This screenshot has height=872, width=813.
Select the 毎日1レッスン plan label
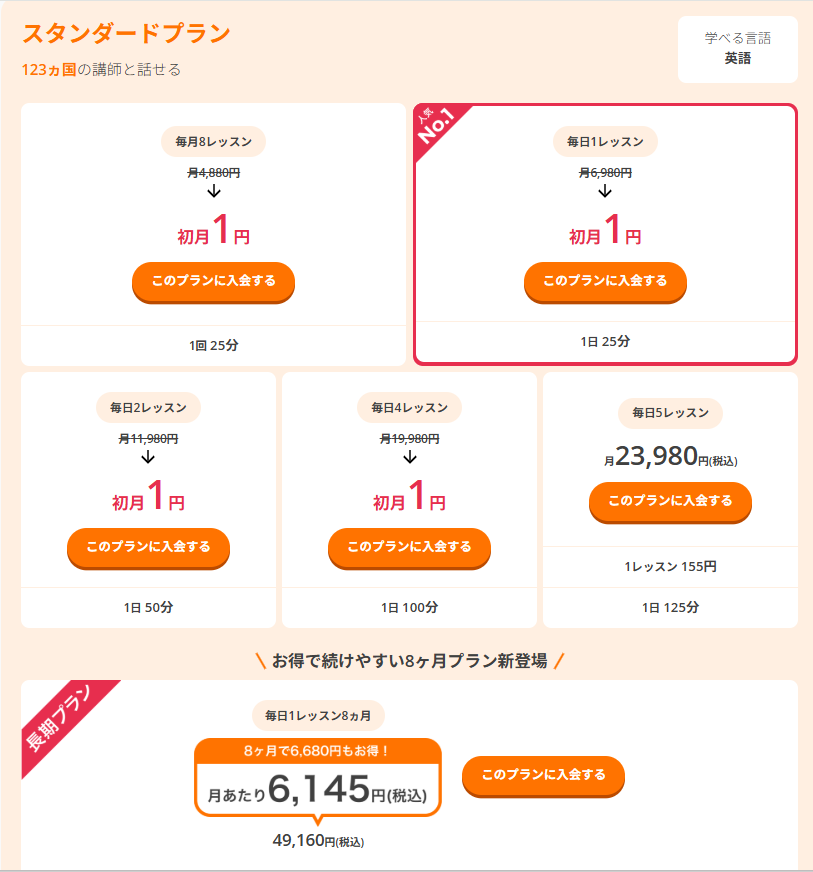point(605,142)
